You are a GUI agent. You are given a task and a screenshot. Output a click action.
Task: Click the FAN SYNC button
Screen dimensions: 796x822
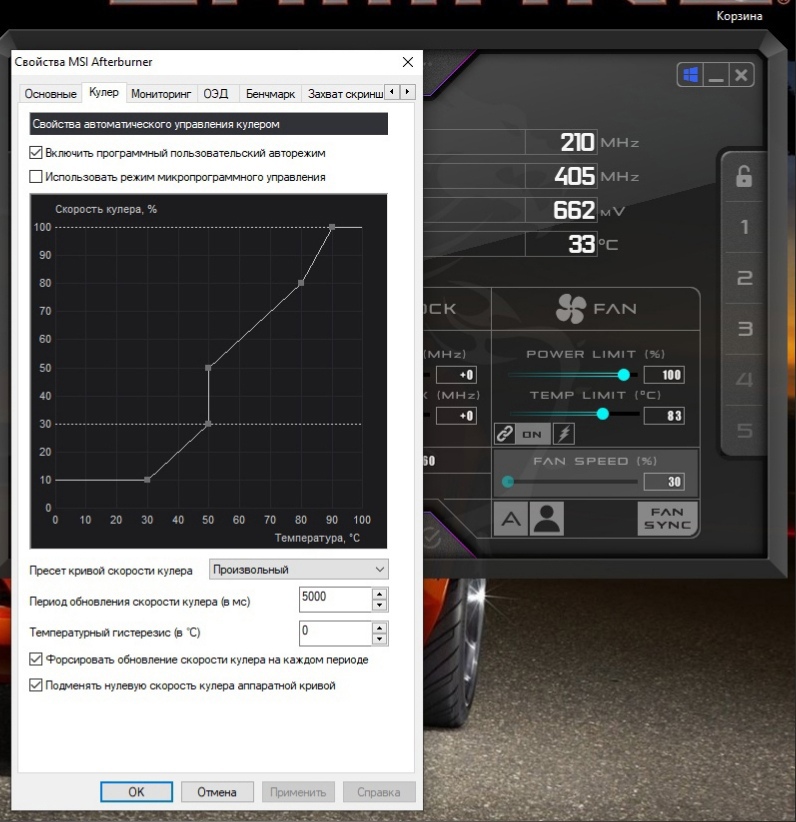point(667,518)
